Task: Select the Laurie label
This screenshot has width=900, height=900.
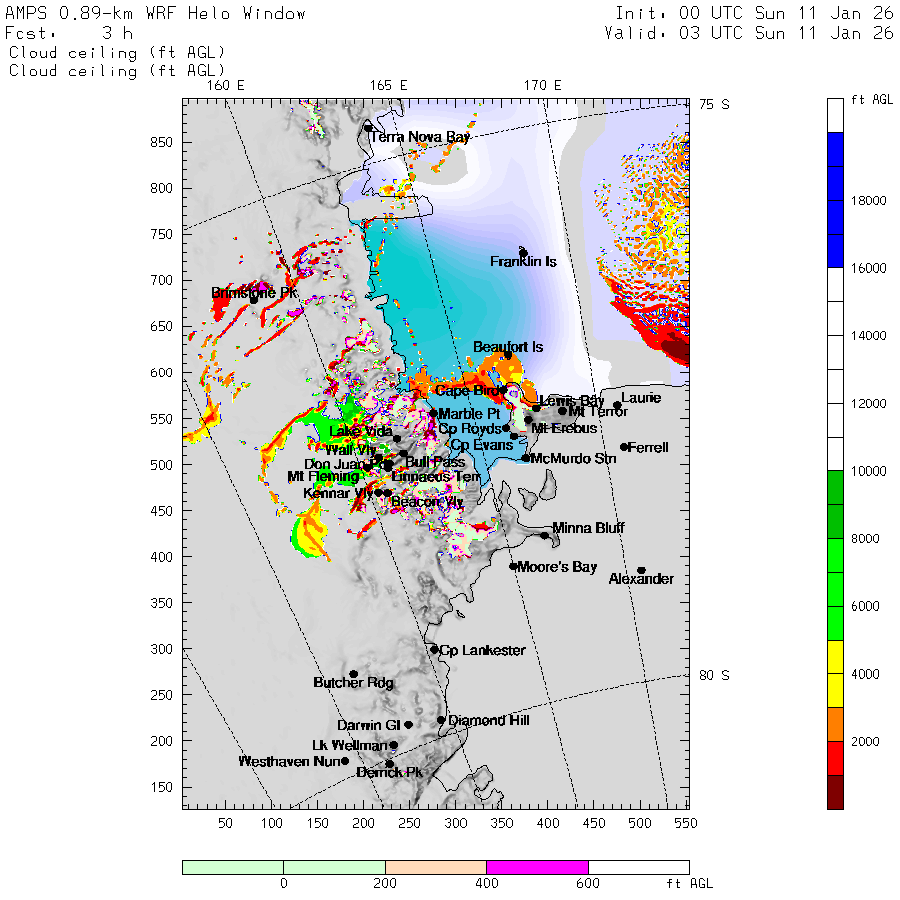Action: 641,398
